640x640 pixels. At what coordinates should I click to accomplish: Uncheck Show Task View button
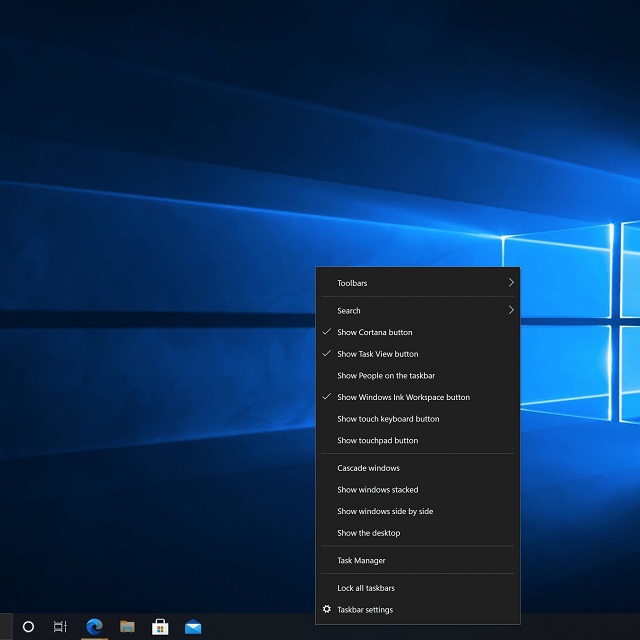[418, 354]
